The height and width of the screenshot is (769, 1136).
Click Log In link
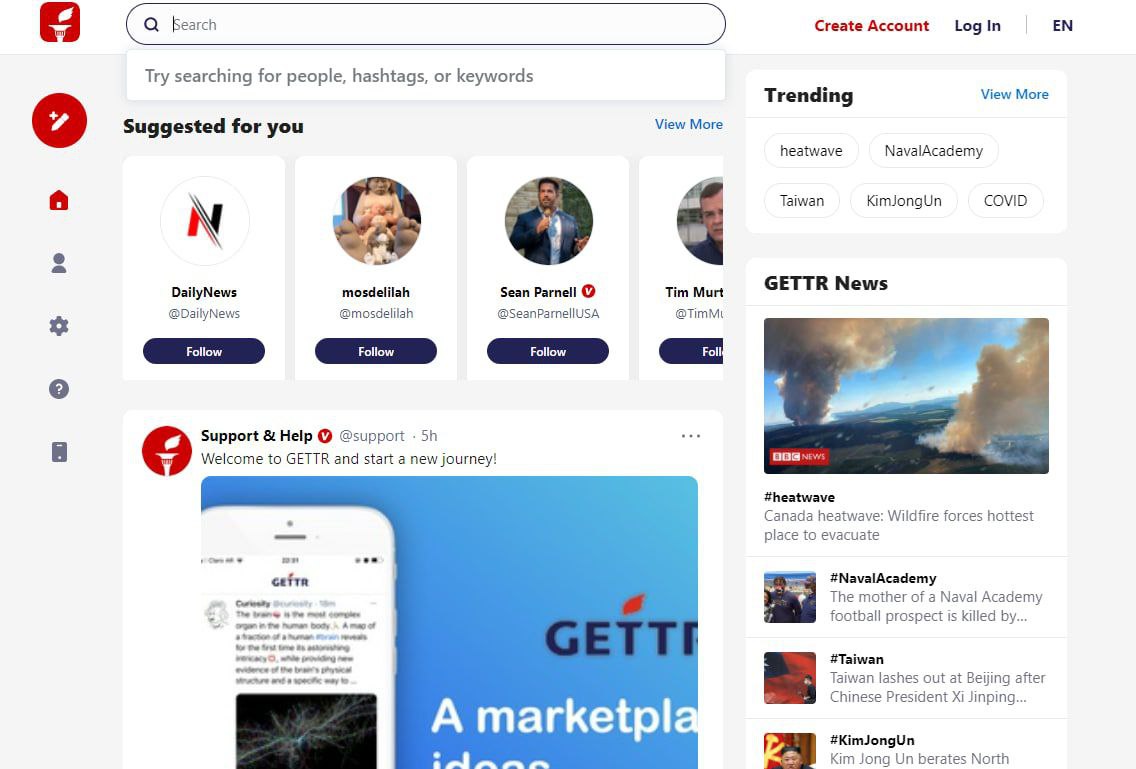(x=977, y=25)
